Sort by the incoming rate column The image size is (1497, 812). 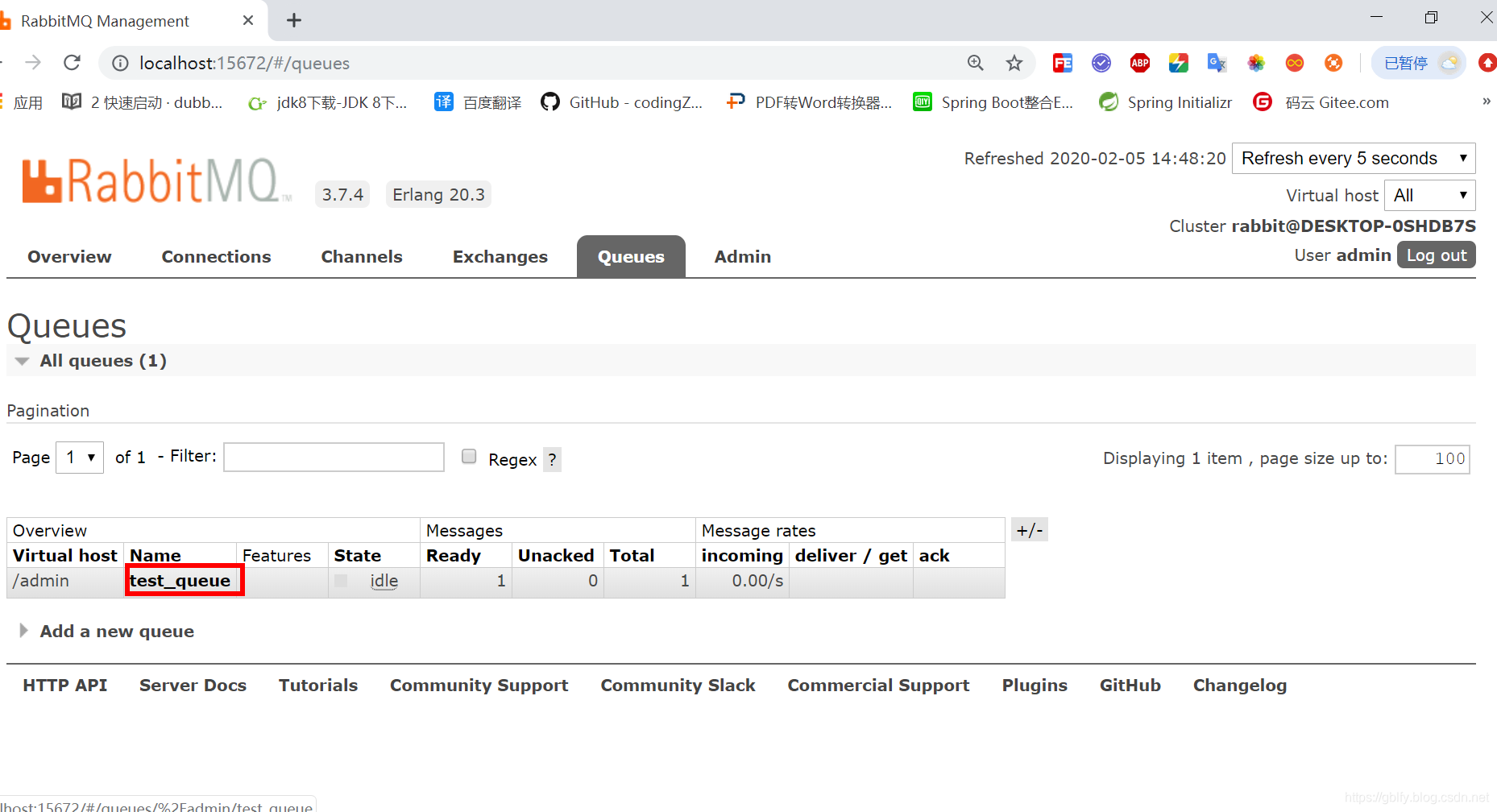click(x=742, y=555)
